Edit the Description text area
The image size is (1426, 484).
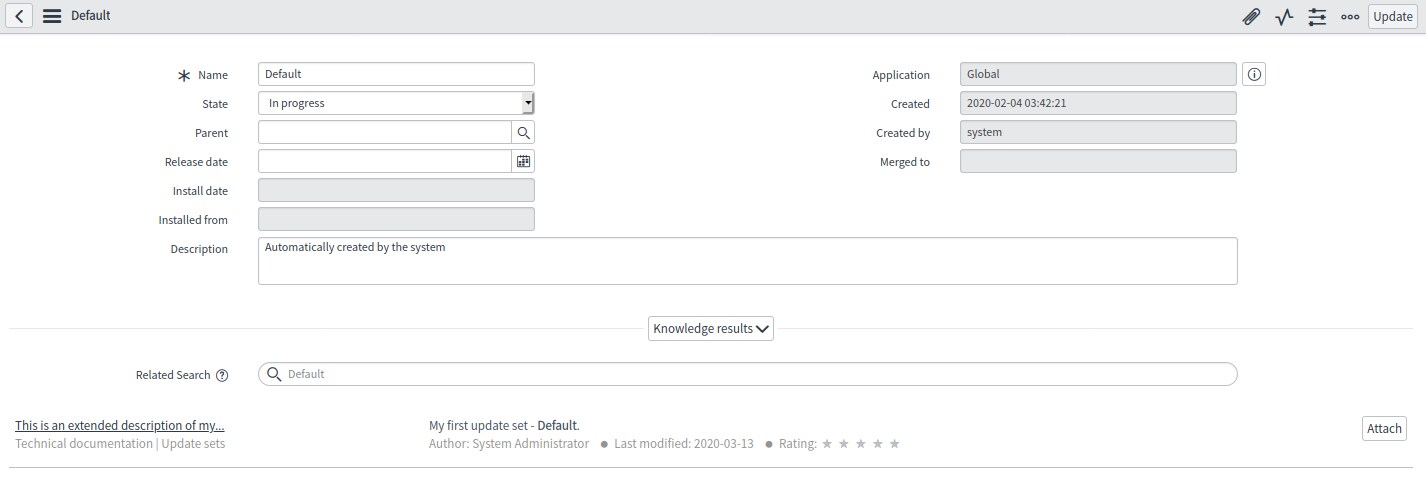pyautogui.click(x=748, y=261)
